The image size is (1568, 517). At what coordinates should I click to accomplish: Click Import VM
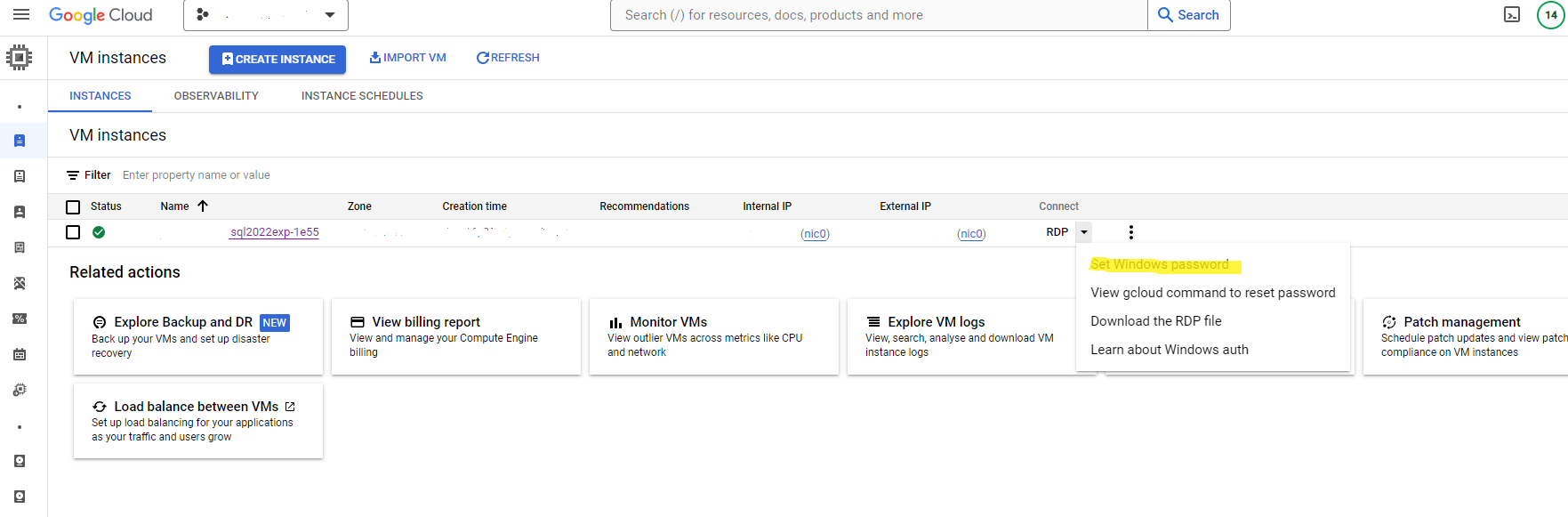click(407, 58)
